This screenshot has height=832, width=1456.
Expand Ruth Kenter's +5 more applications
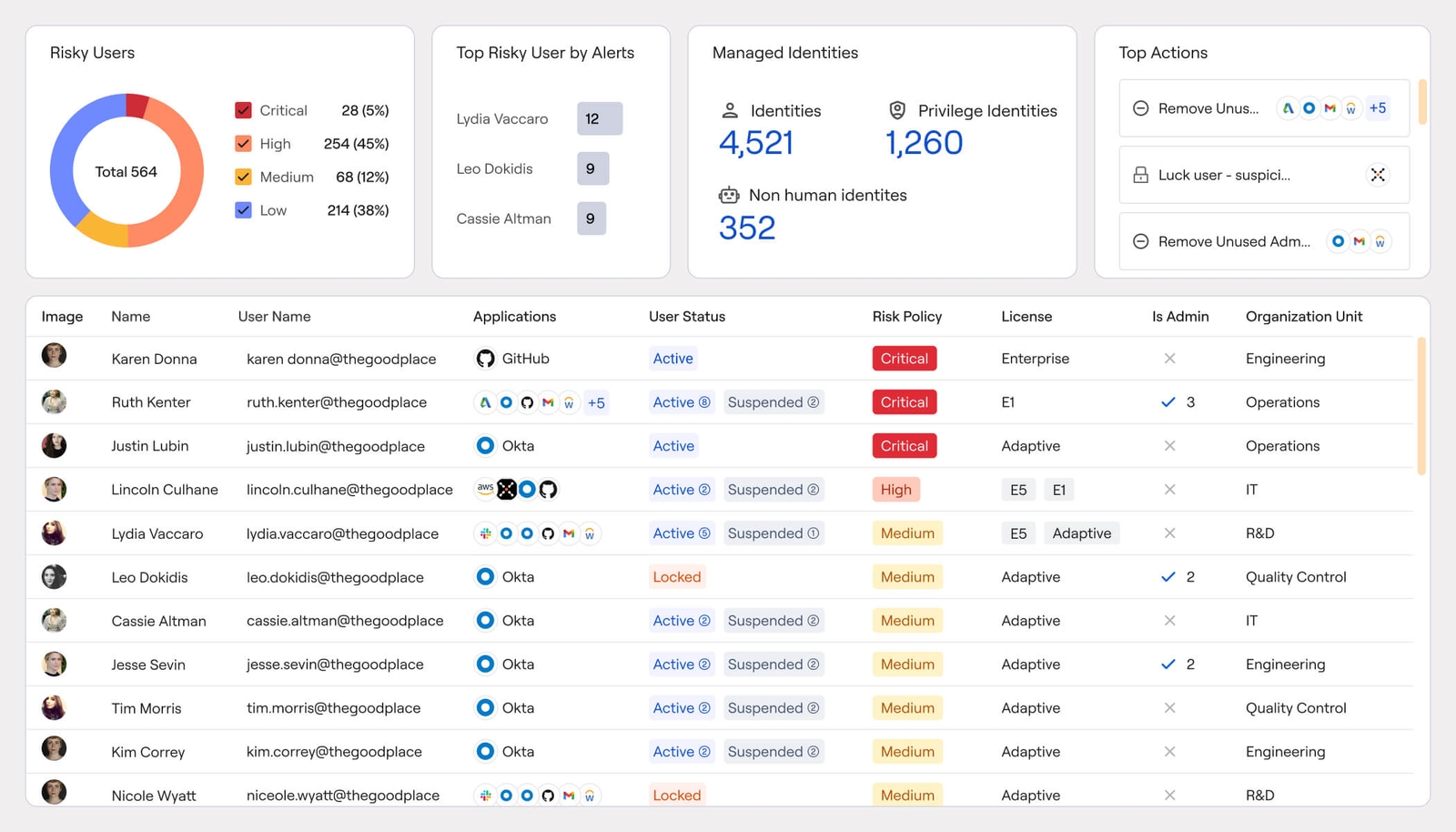[596, 402]
